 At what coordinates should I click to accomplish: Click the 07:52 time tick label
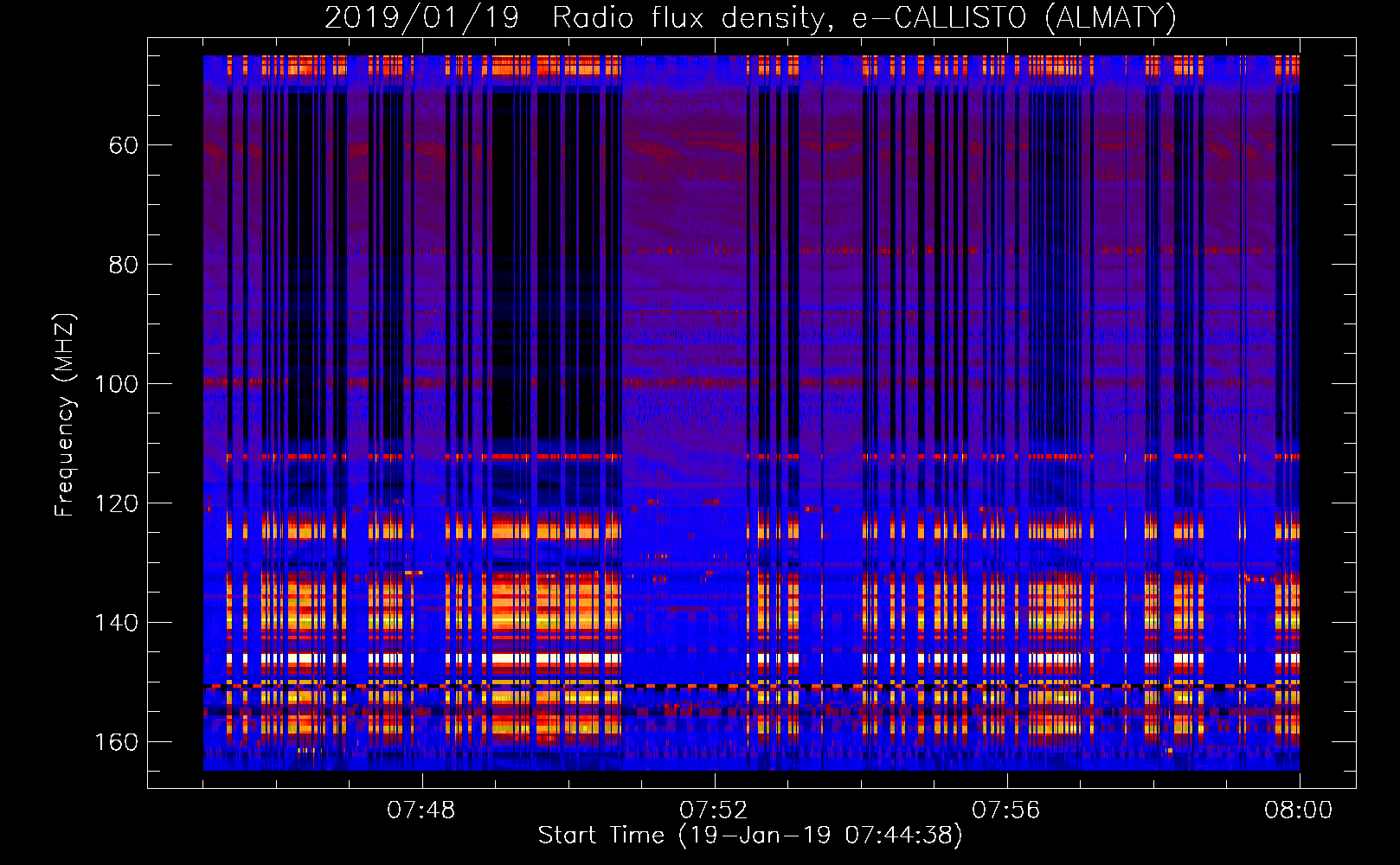pos(714,810)
